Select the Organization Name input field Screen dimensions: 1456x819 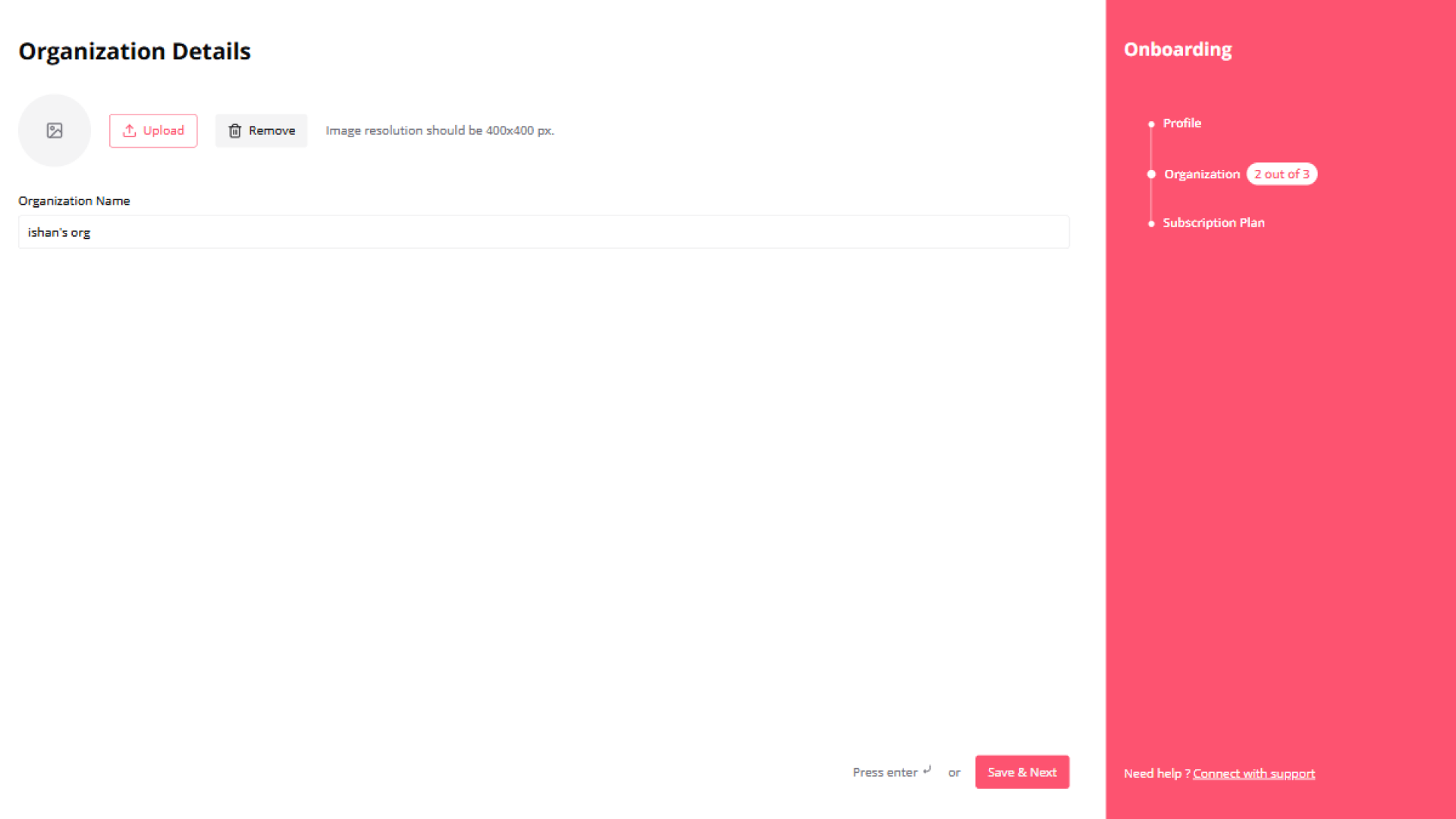click(x=543, y=232)
